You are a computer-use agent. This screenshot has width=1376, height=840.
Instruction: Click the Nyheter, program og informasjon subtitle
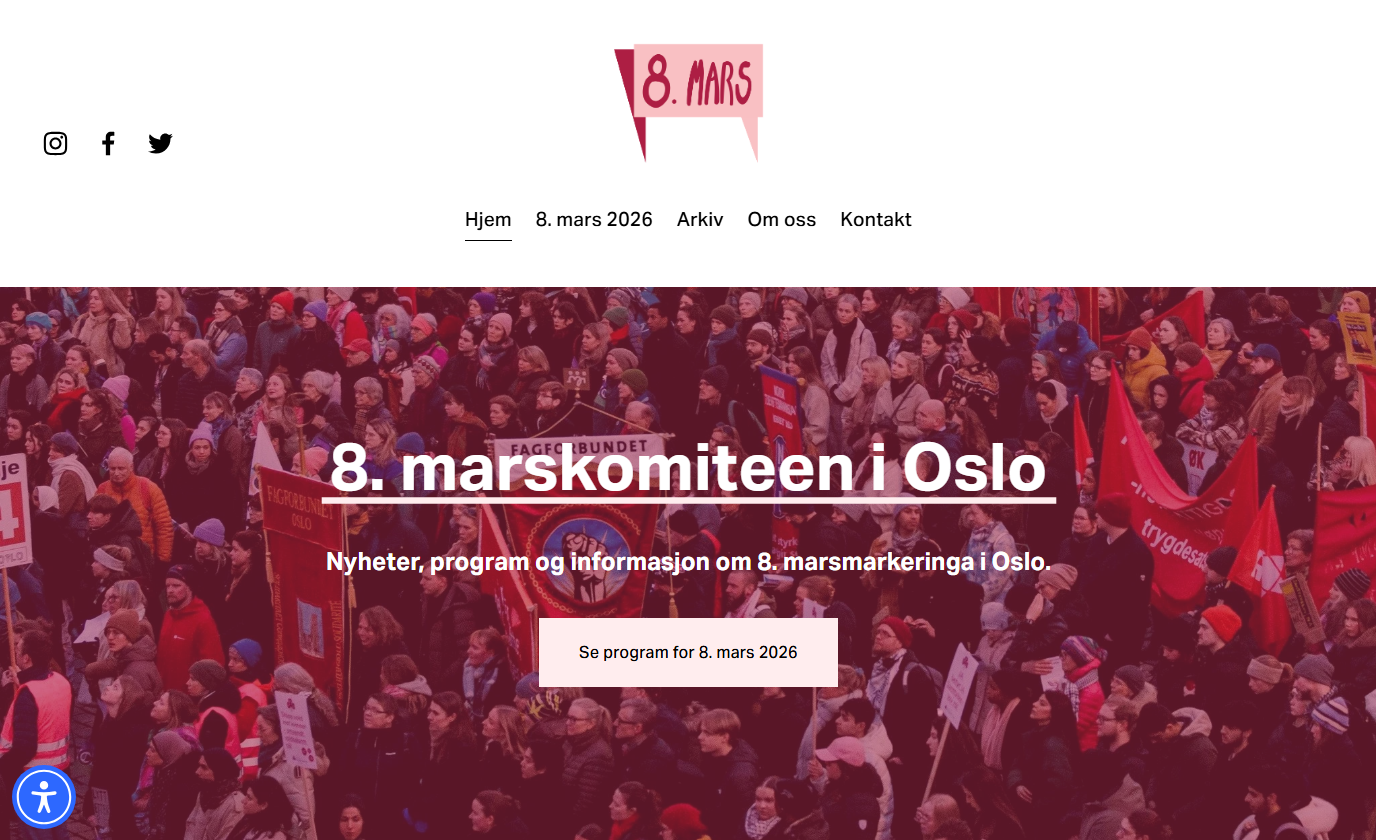(688, 562)
